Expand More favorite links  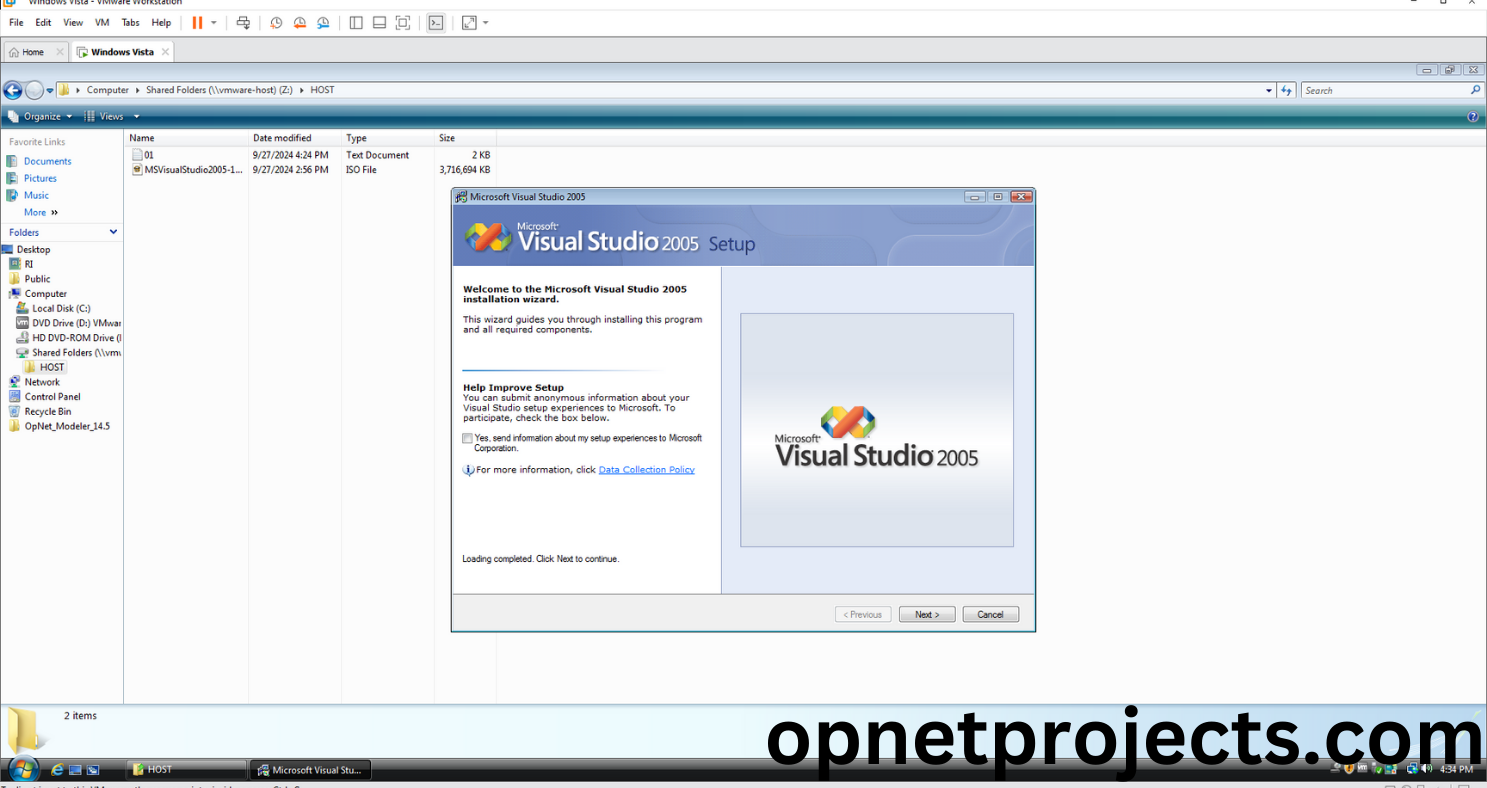[41, 212]
